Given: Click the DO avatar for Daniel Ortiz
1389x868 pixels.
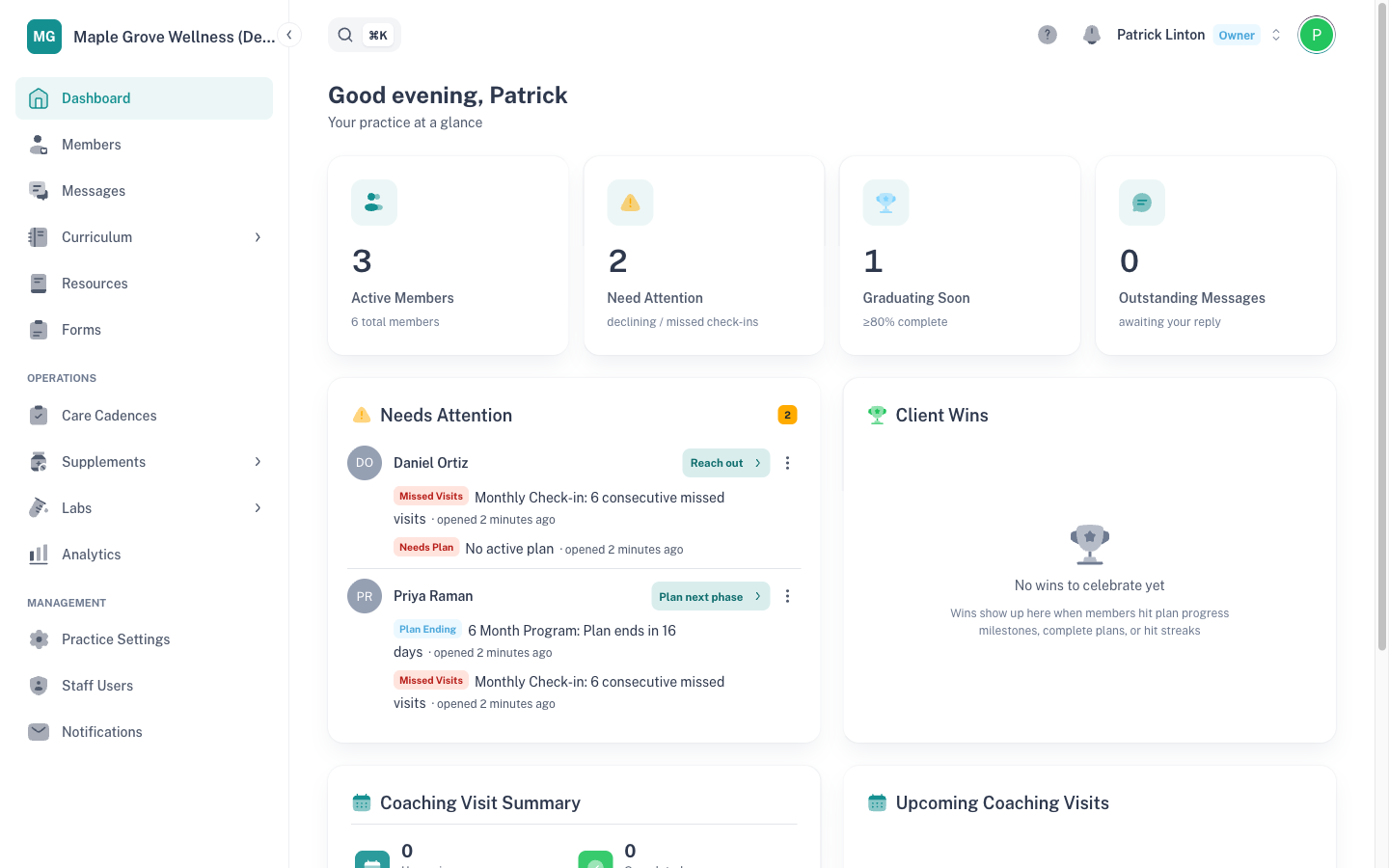Looking at the screenshot, I should [365, 463].
